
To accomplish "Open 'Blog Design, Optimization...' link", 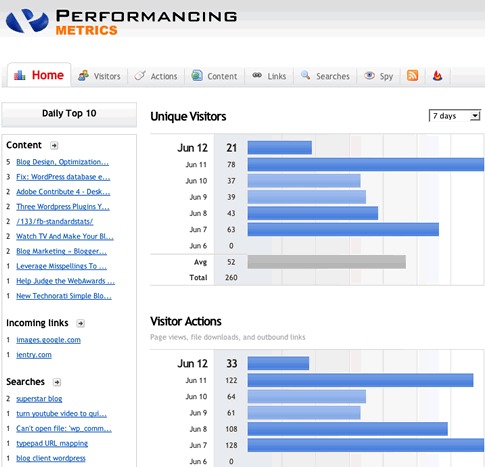I will click(x=62, y=162).
